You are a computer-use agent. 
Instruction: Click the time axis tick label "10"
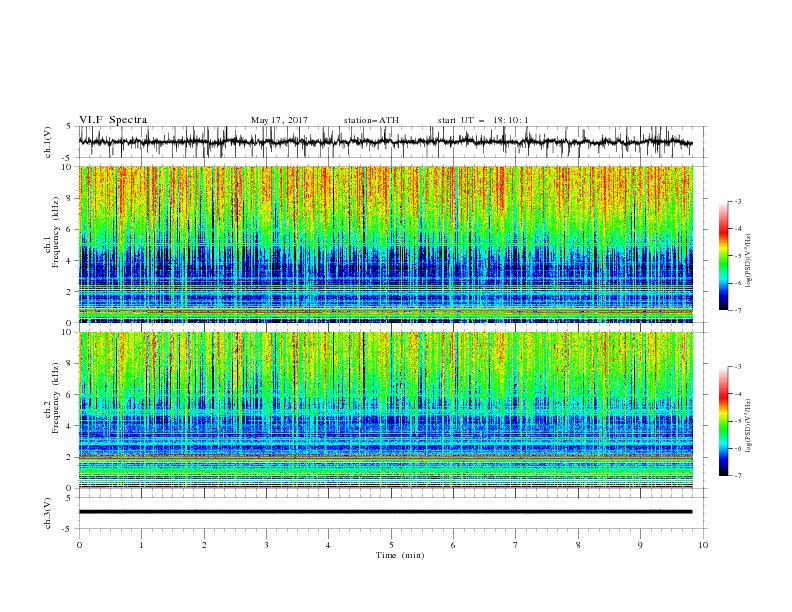(703, 545)
